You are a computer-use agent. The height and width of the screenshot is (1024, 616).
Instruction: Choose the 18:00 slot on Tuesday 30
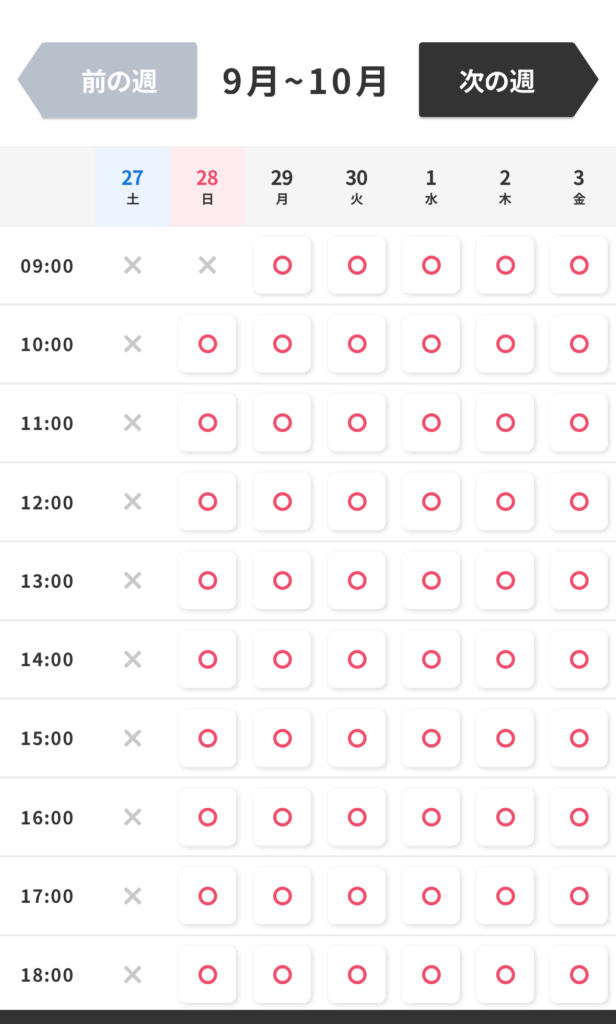pyautogui.click(x=357, y=974)
